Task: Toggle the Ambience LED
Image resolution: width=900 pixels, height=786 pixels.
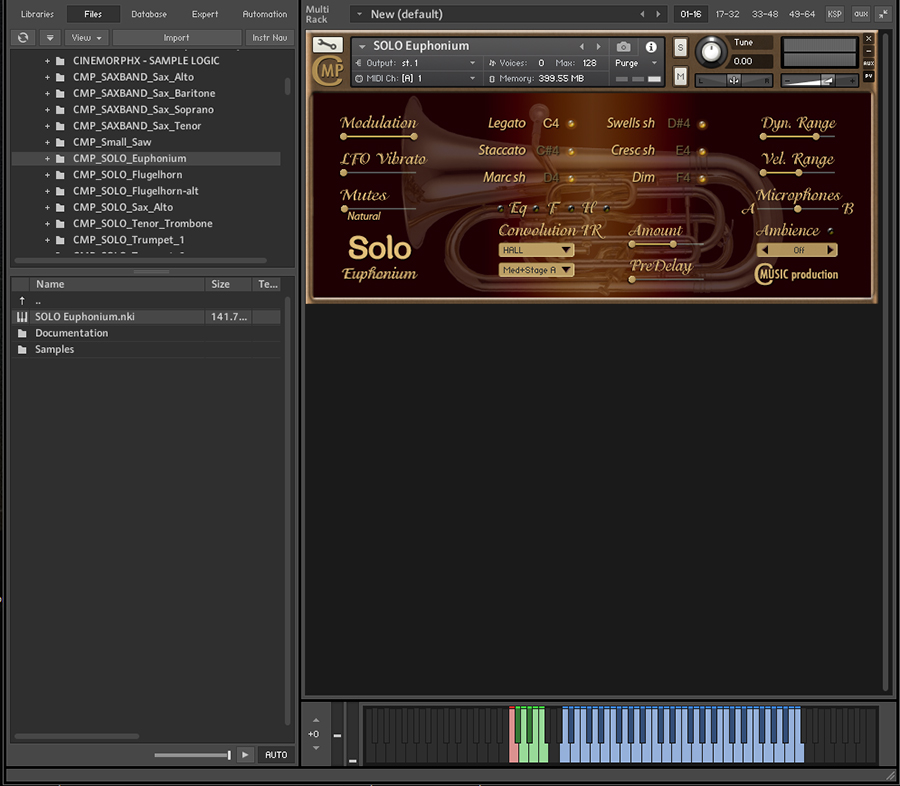Action: point(830,231)
